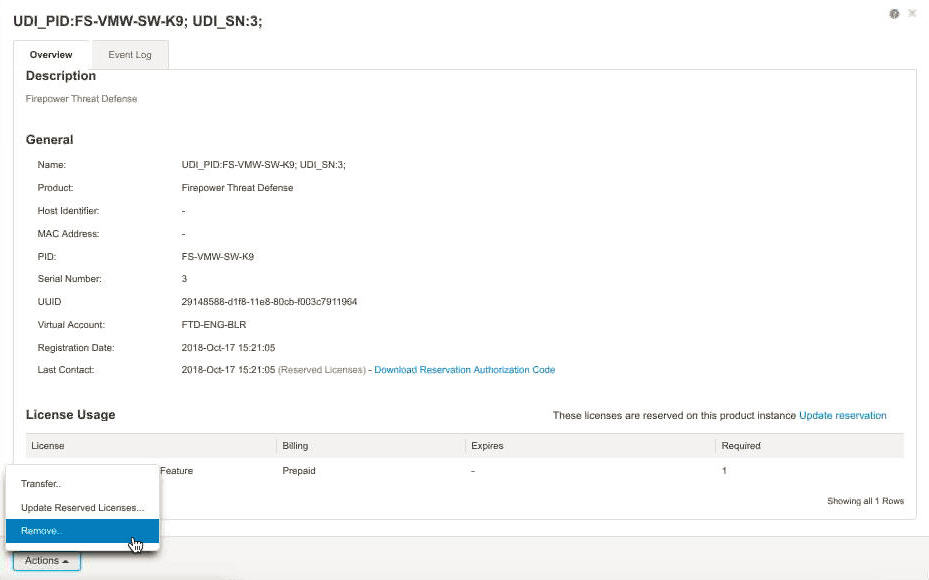Choose Transfer from the Actions menu
Viewport: 929px width, 580px height.
(82, 483)
